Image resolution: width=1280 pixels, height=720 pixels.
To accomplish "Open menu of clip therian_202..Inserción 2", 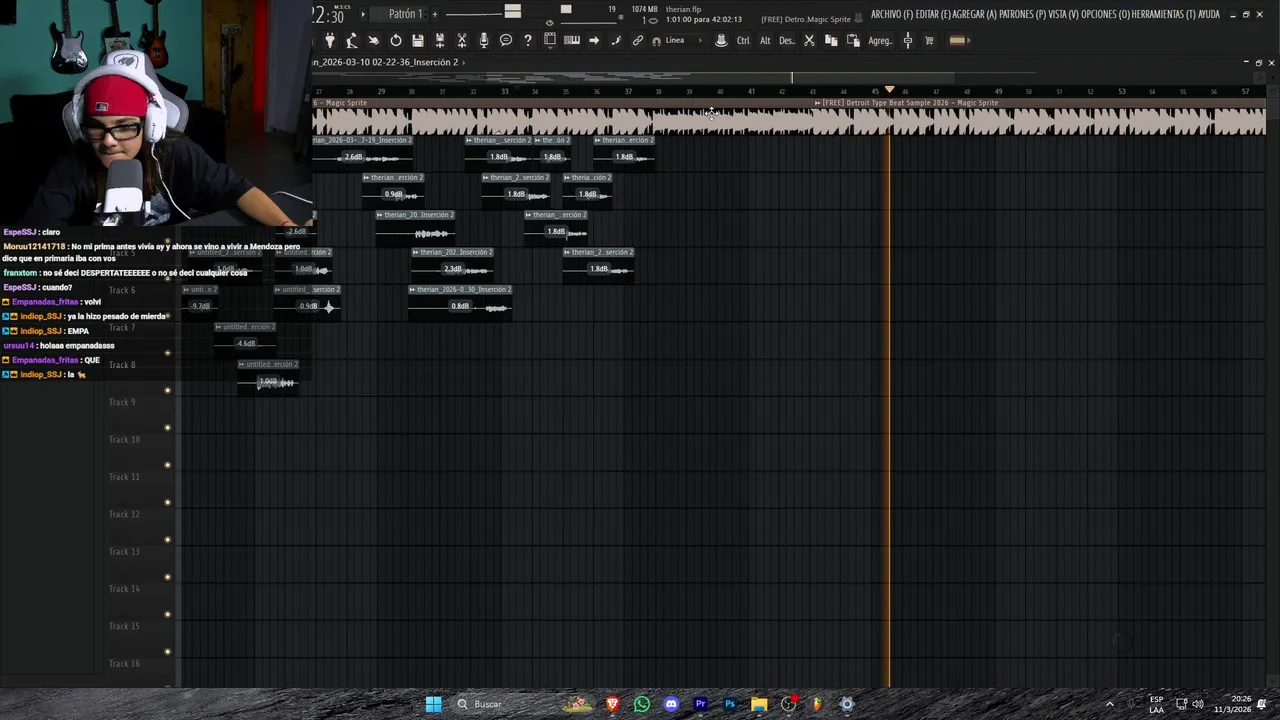I will click(416, 252).
